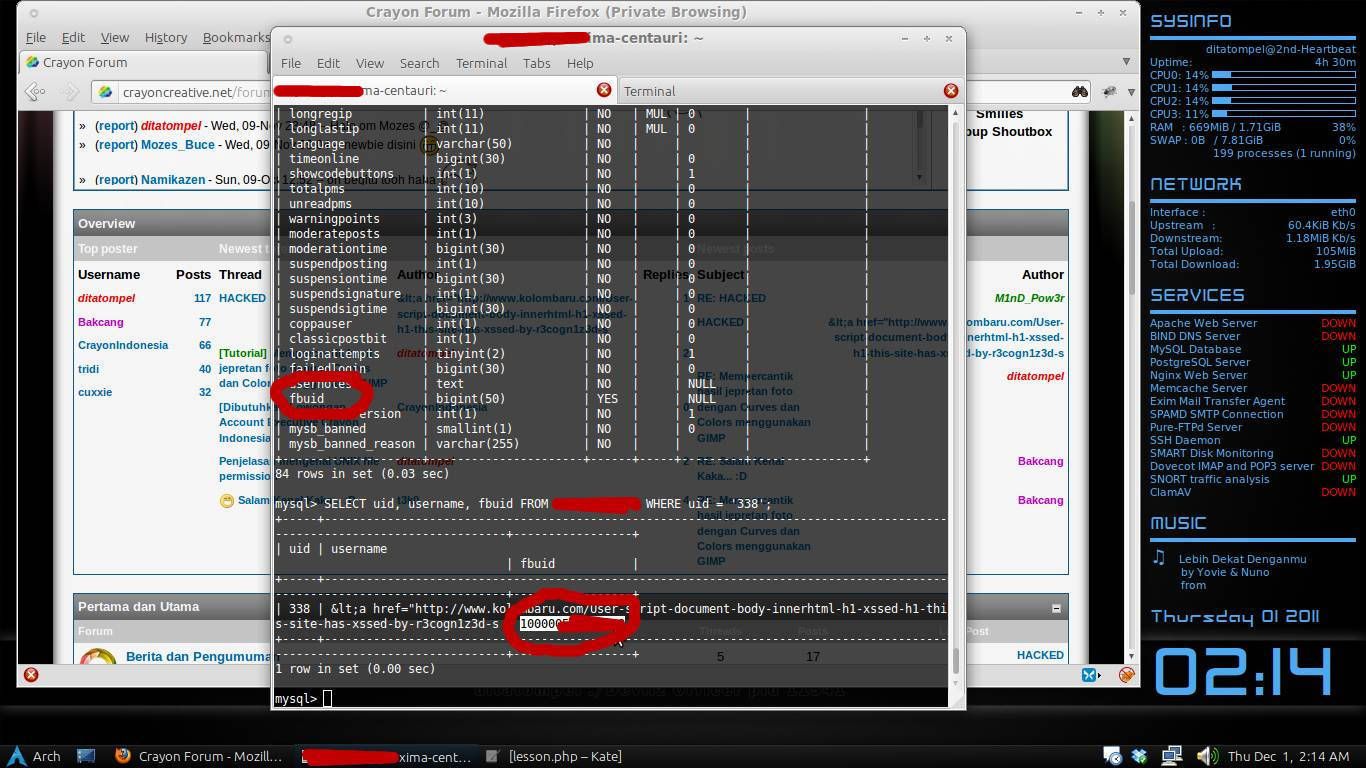Select the Crayon Forum browser tab
Viewport: 1366px width, 768px height.
click(x=145, y=62)
